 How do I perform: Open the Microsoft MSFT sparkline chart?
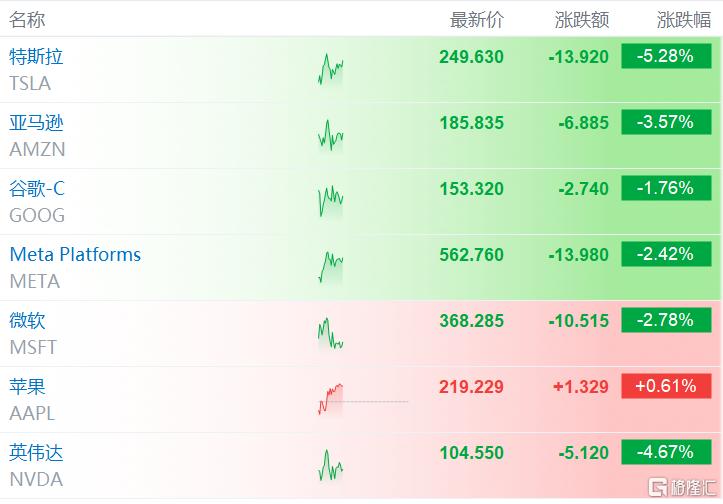(331, 333)
